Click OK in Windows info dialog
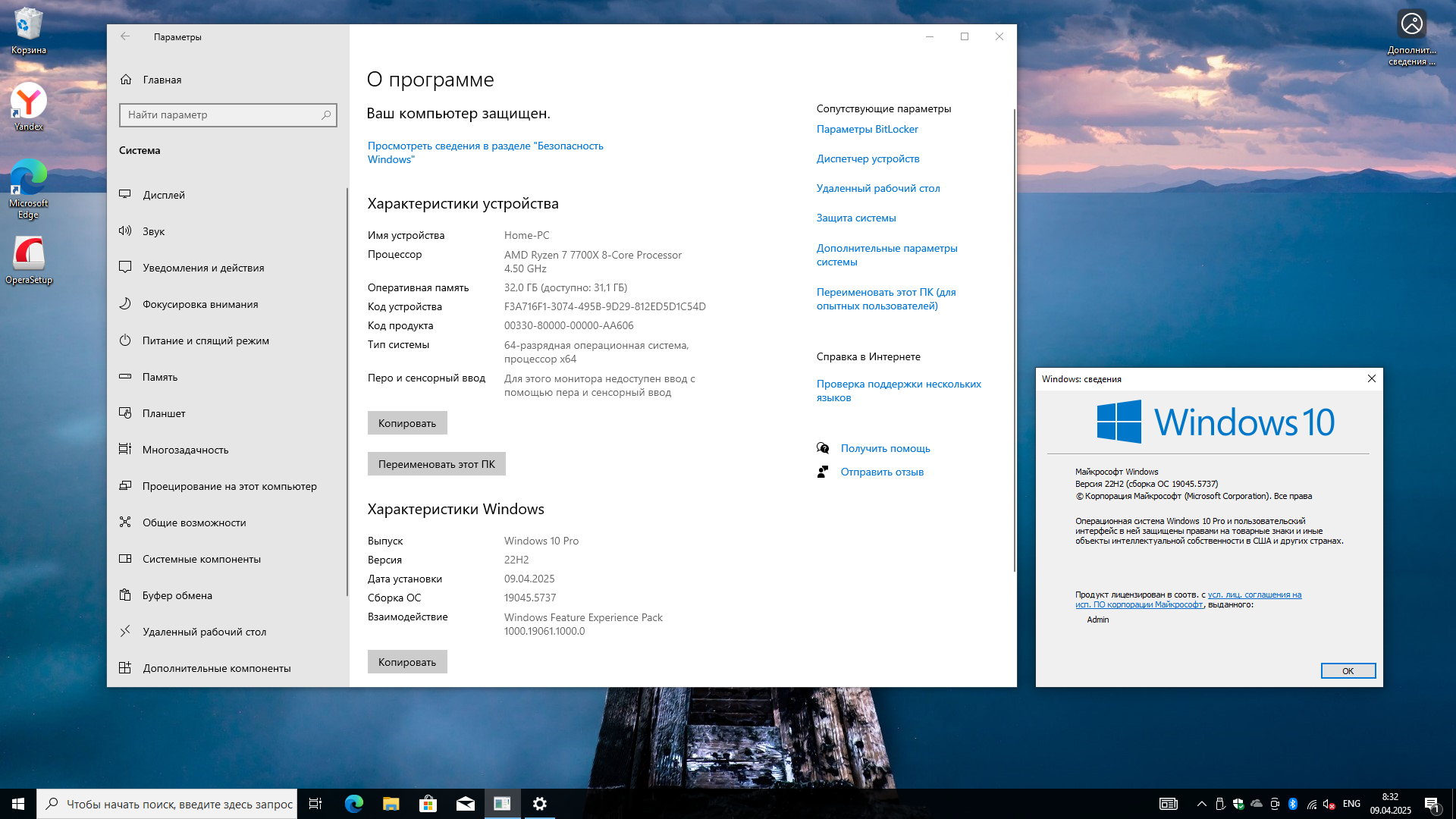1456x819 pixels. (x=1348, y=671)
